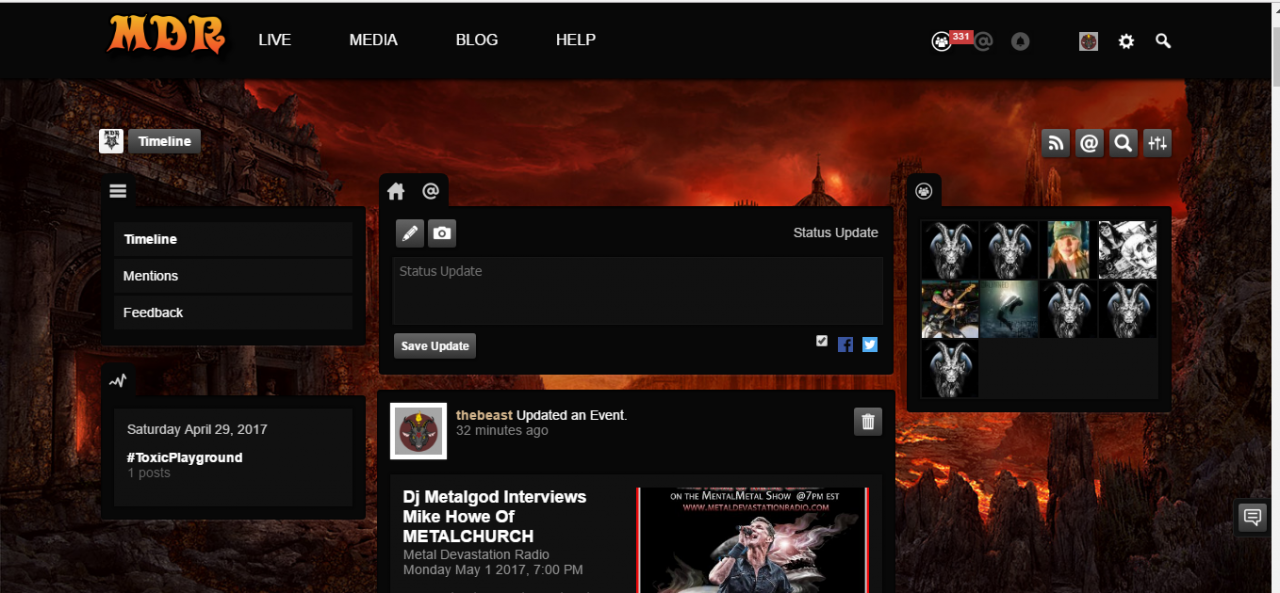Open the METALCHURCH event poster image

click(752, 540)
